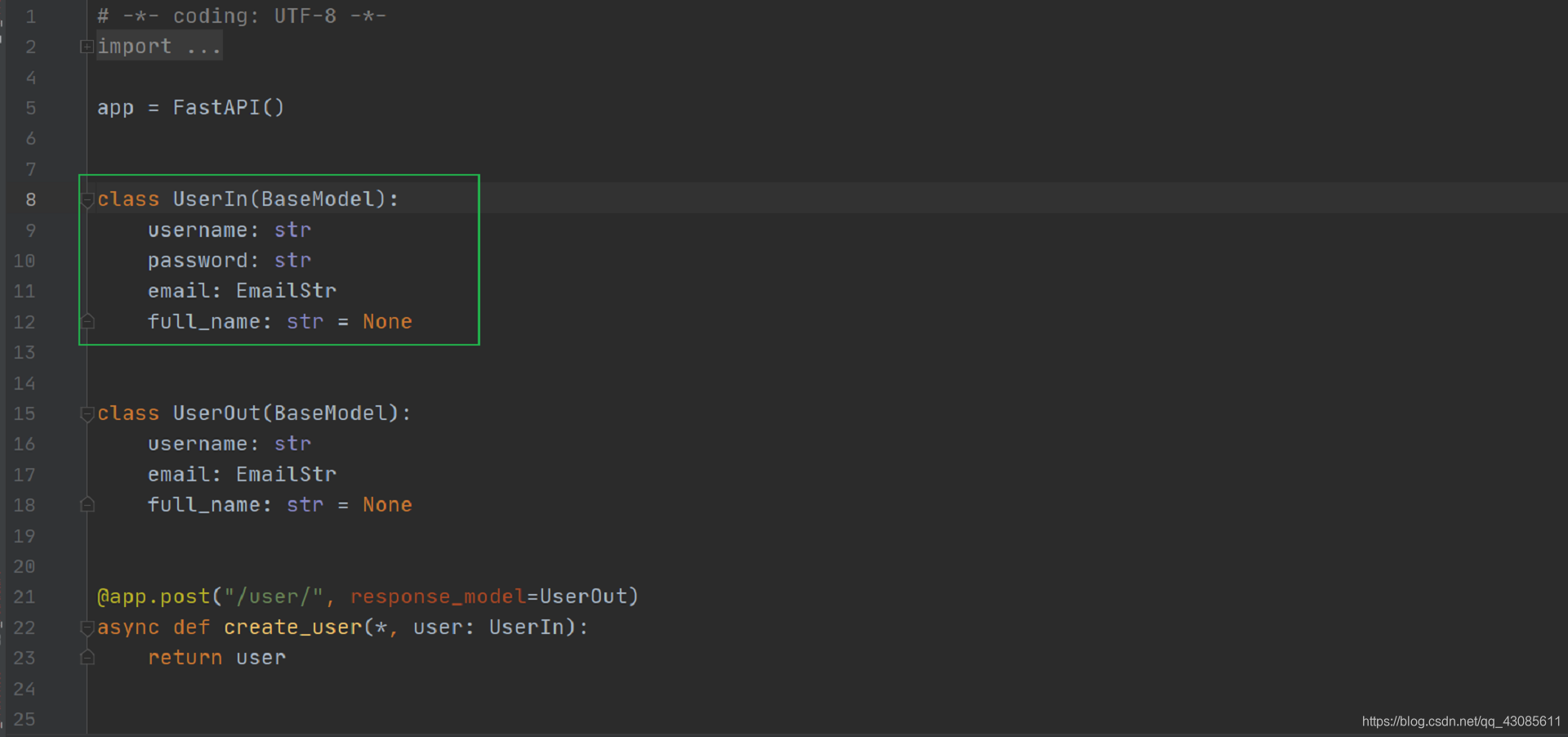Viewport: 1568px width, 737px height.
Task: Collapse the UserOut class fold marker
Action: pos(87,414)
